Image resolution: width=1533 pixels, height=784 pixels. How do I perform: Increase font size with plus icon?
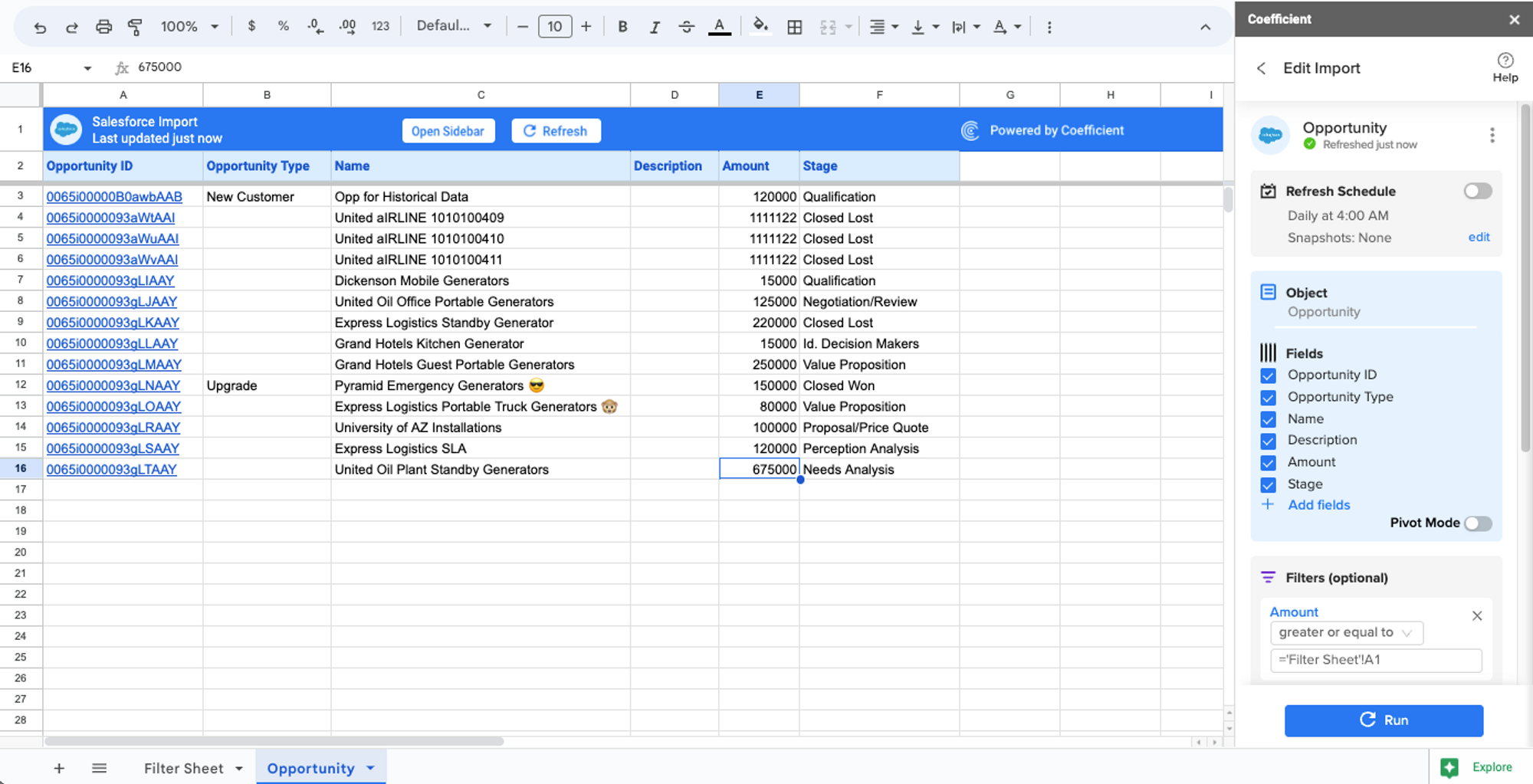click(586, 27)
